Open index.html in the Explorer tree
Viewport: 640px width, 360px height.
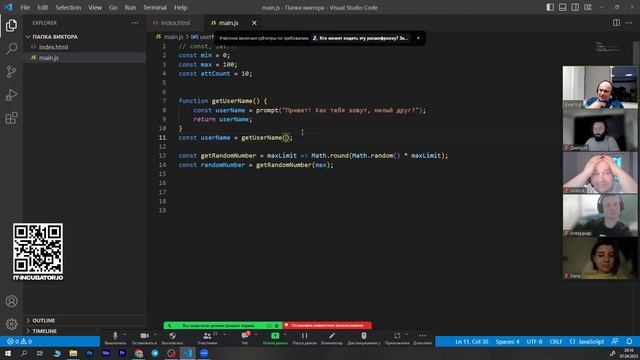pos(84,47)
